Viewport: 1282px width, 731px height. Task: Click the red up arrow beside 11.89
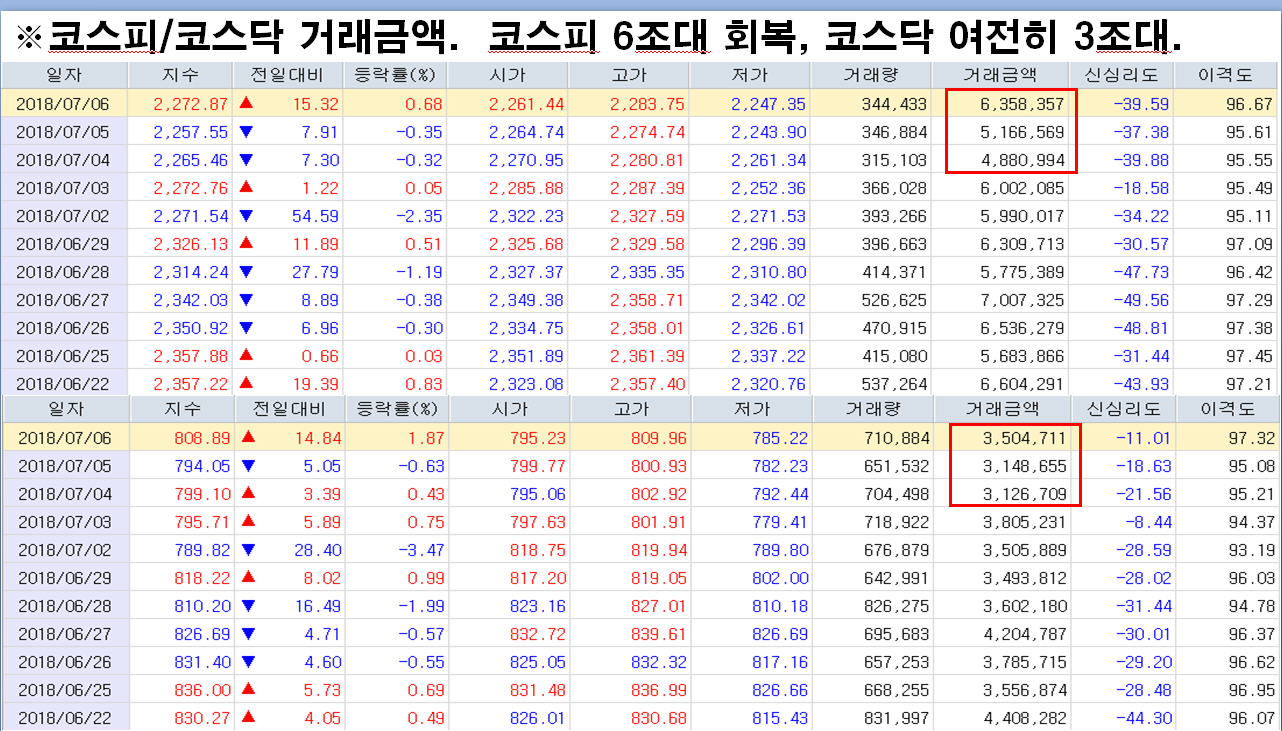(x=246, y=244)
